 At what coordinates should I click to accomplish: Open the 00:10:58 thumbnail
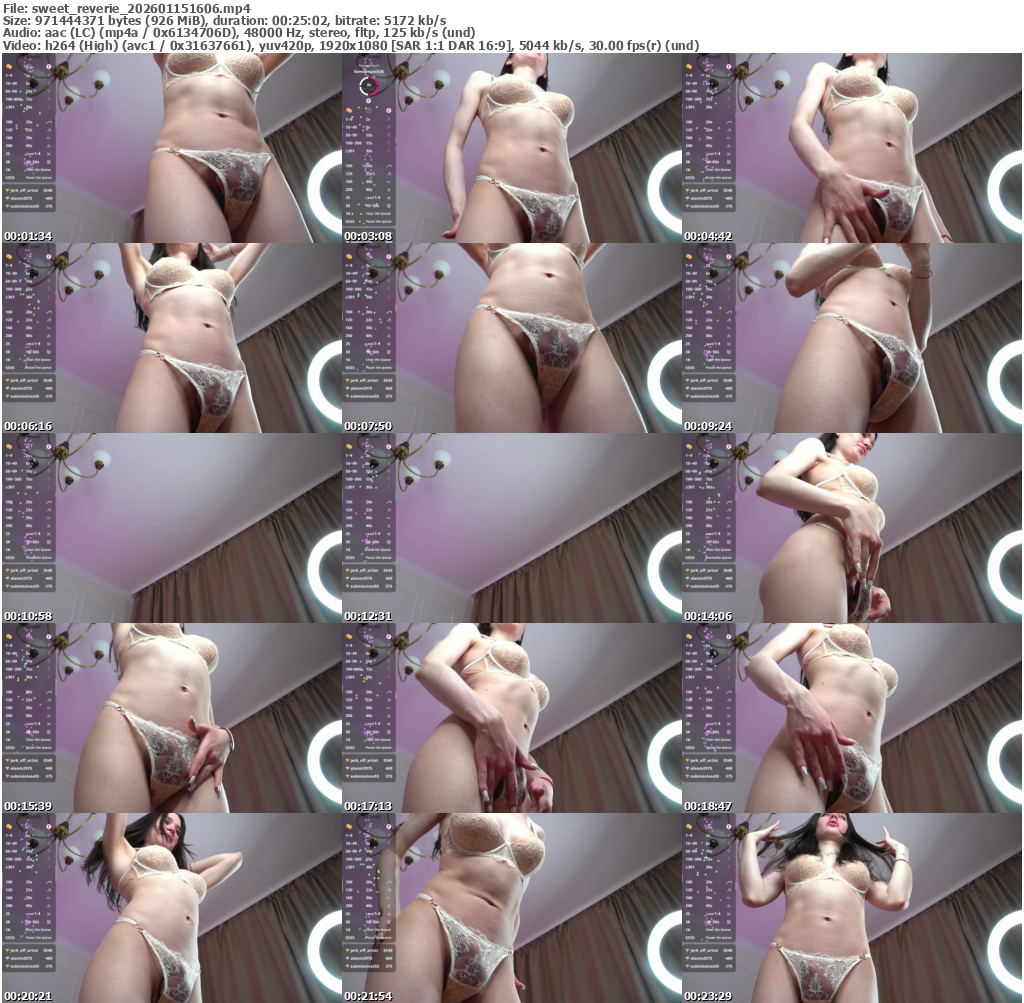[171, 528]
